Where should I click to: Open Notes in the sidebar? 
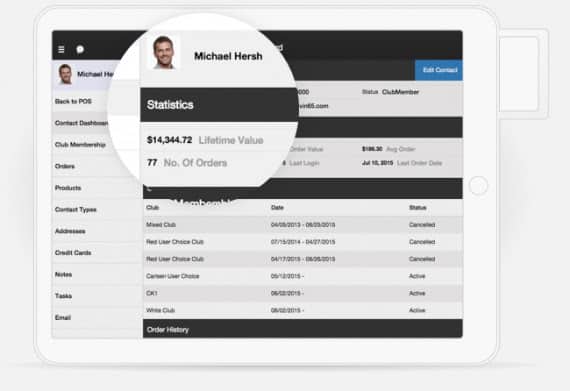63,274
